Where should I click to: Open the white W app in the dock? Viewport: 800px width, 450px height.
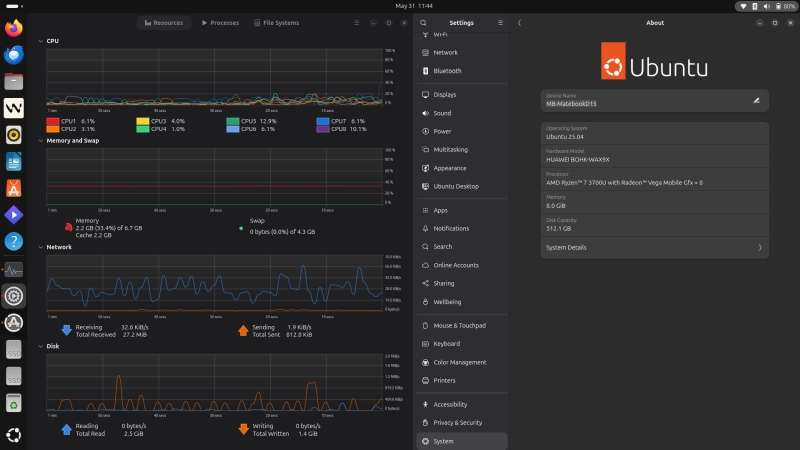pos(14,108)
